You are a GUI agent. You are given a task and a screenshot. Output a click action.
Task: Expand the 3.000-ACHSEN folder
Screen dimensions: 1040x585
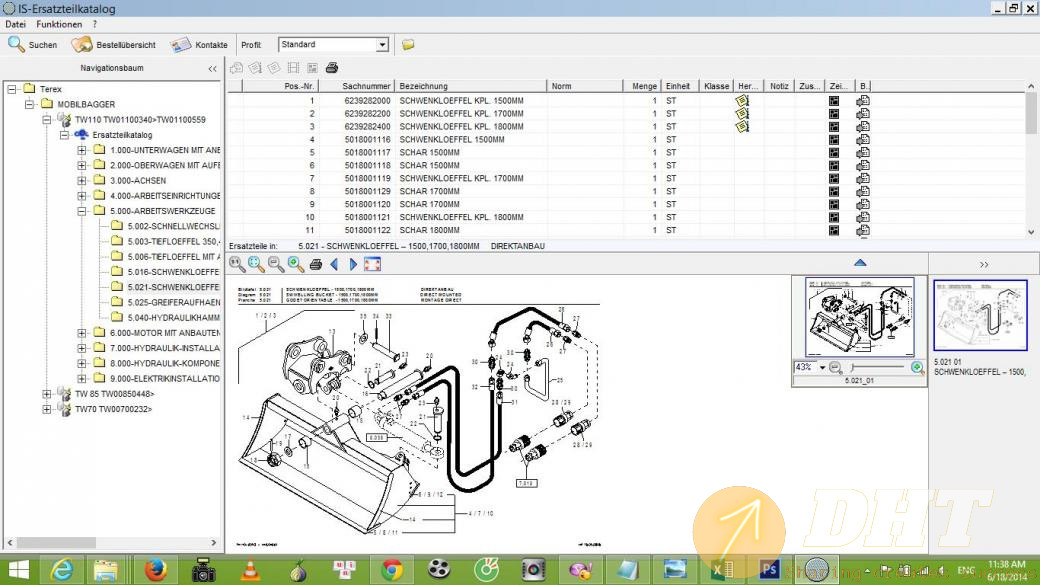coord(82,180)
